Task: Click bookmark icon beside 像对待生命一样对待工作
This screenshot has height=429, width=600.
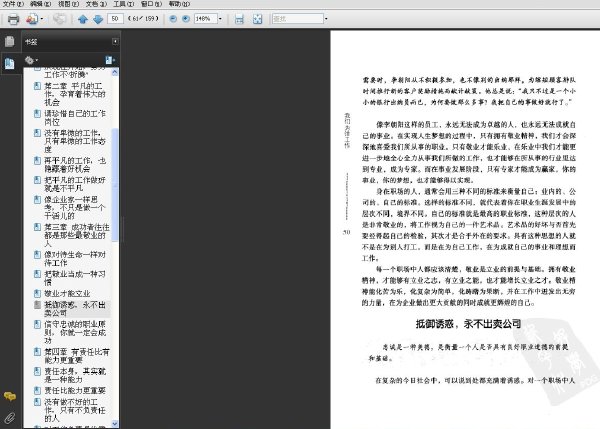Action: [37, 254]
